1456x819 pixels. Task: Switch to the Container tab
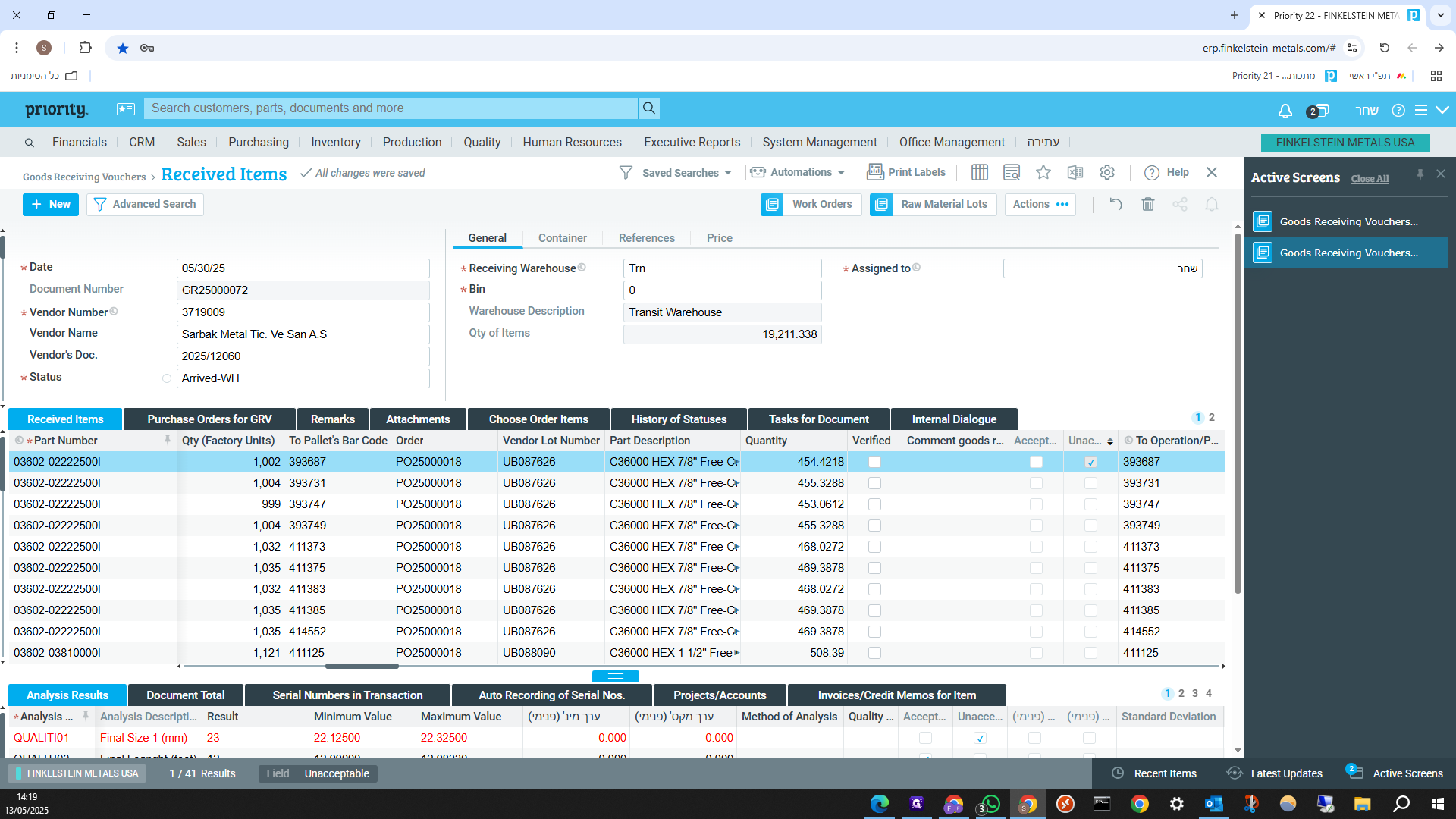click(562, 238)
